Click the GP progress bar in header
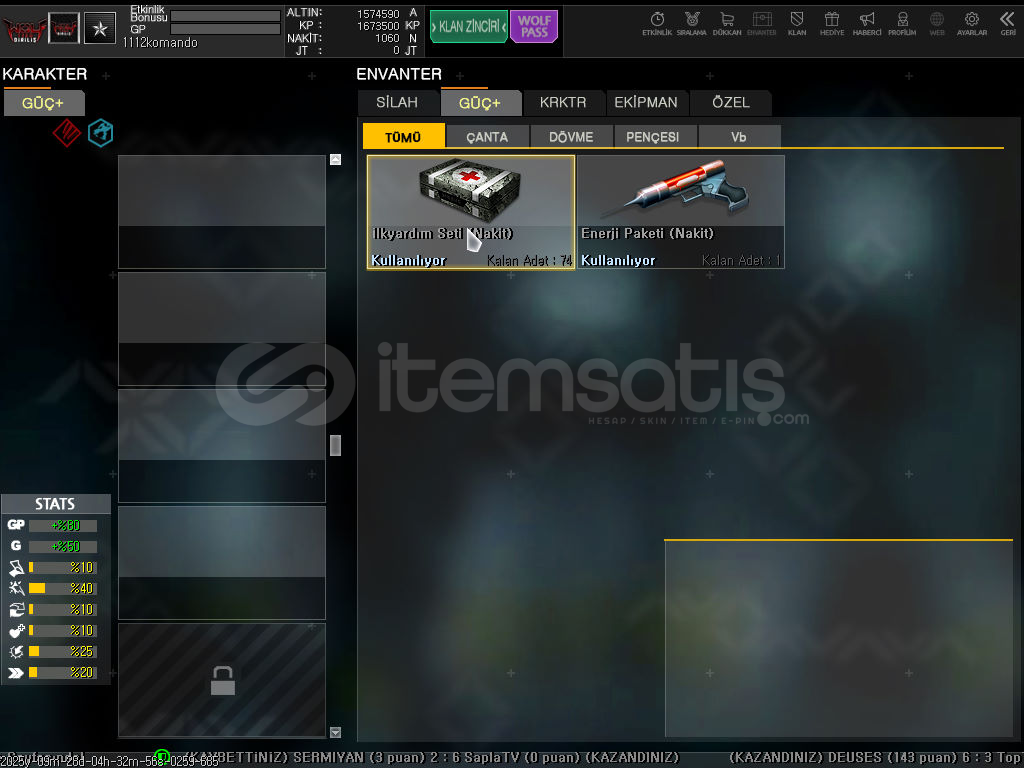This screenshot has height=768, width=1024. tap(225, 29)
